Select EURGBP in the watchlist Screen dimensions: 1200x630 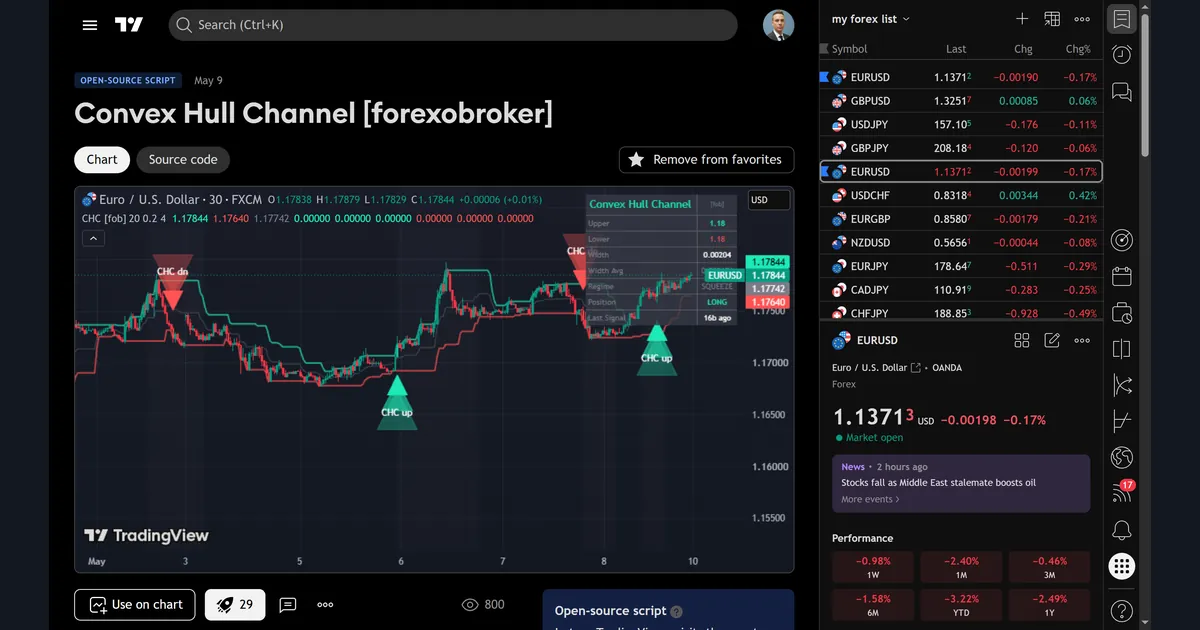click(x=961, y=219)
